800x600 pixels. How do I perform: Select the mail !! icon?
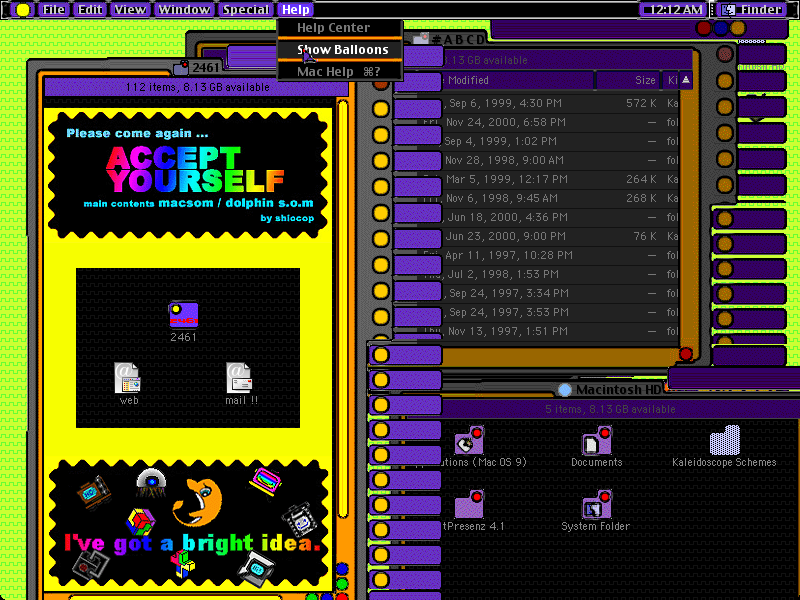tap(239, 378)
